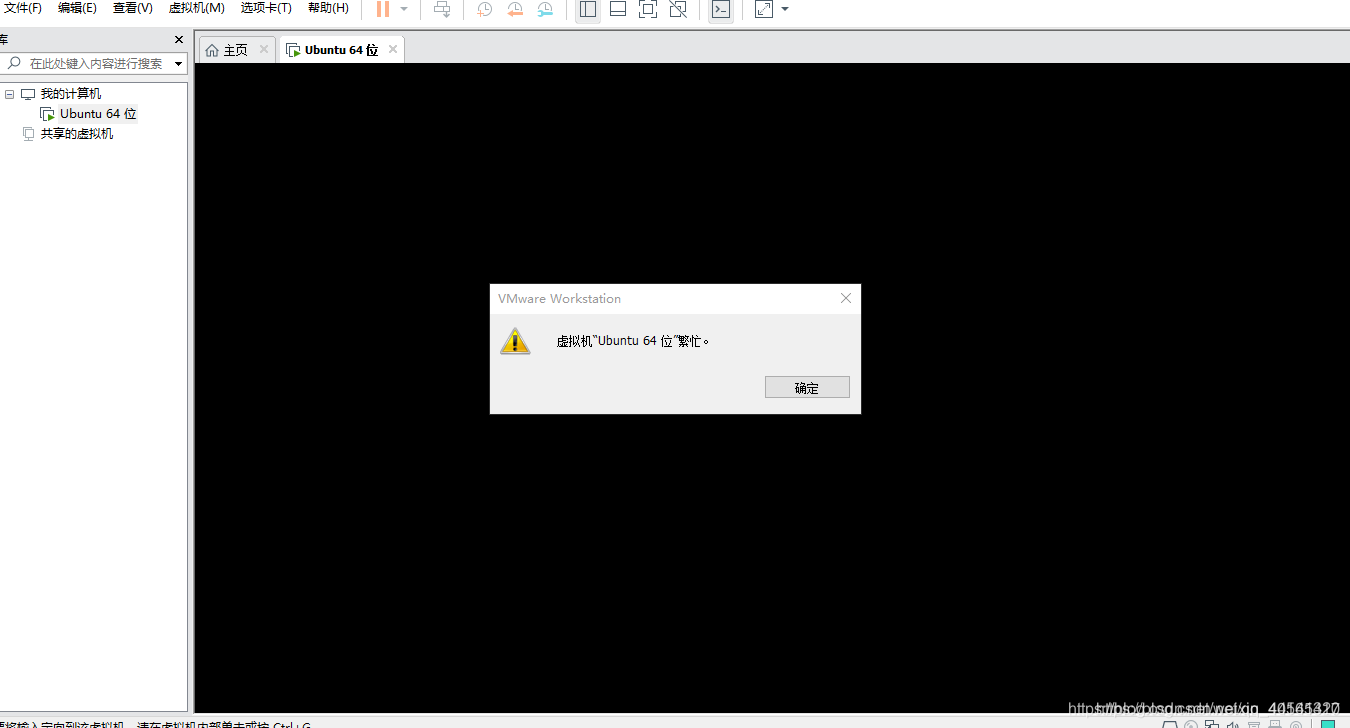The width and height of the screenshot is (1350, 728).
Task: Click the shared VMs icon in the tree
Action: [x=28, y=134]
